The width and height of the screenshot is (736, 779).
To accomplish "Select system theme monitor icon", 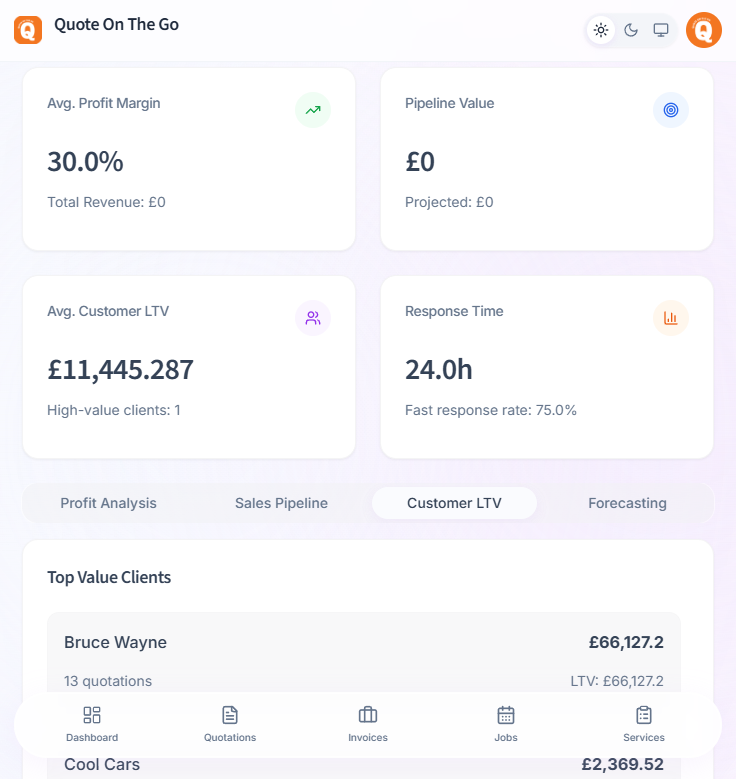I will [x=660, y=30].
